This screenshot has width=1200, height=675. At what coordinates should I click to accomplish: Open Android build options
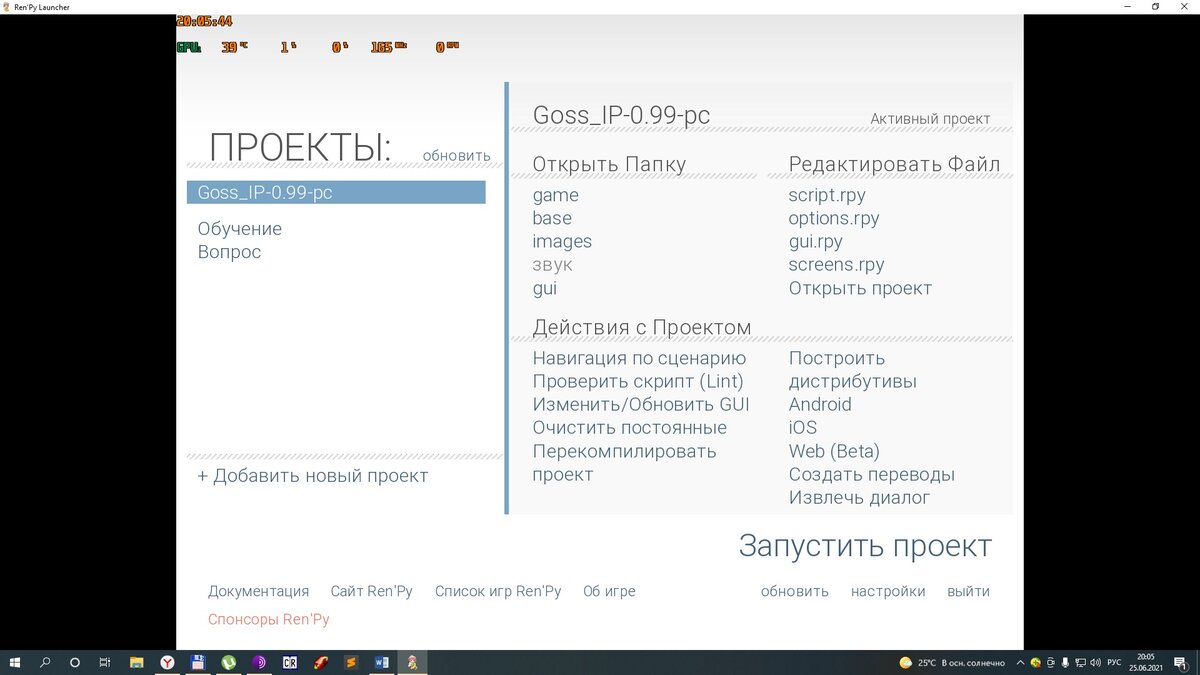820,404
